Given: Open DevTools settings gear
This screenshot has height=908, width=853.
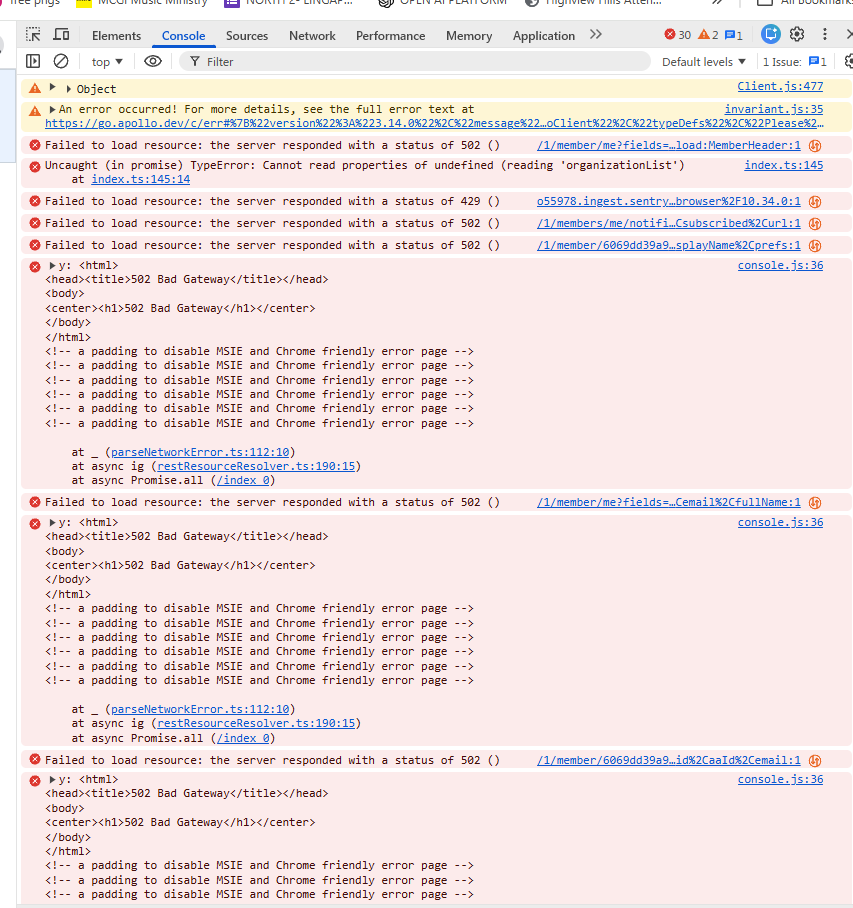Looking at the screenshot, I should tap(797, 35).
